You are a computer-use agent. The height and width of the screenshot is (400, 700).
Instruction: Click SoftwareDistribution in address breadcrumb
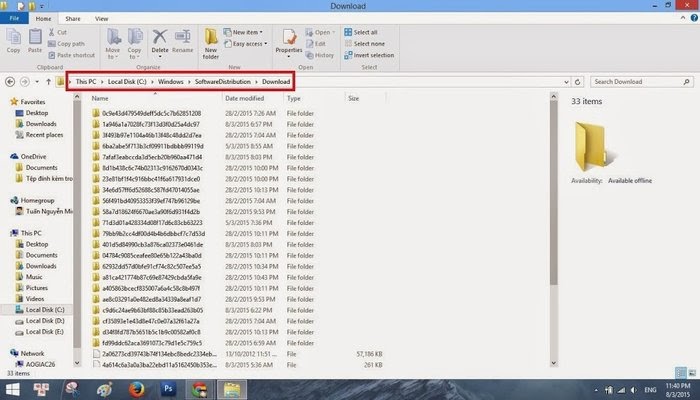point(222,82)
